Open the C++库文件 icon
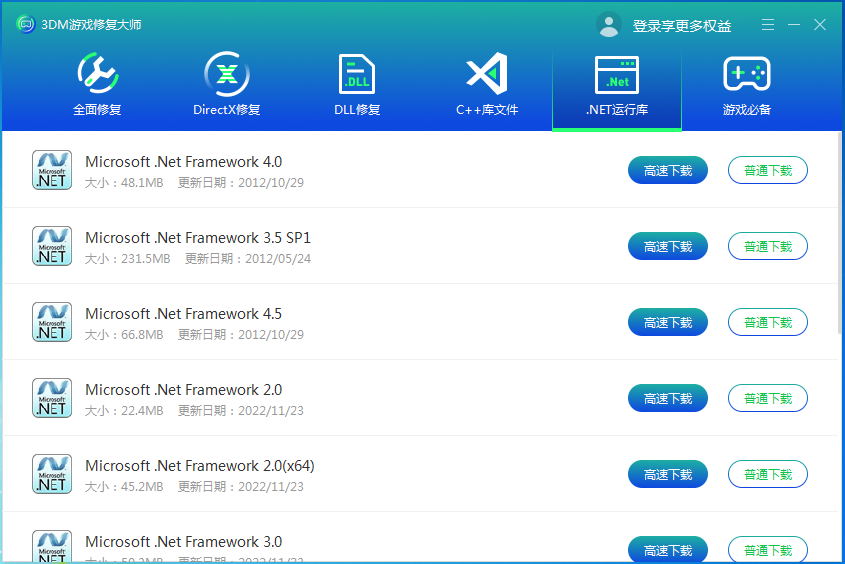Screen dimensions: 845x564 (x=487, y=73)
